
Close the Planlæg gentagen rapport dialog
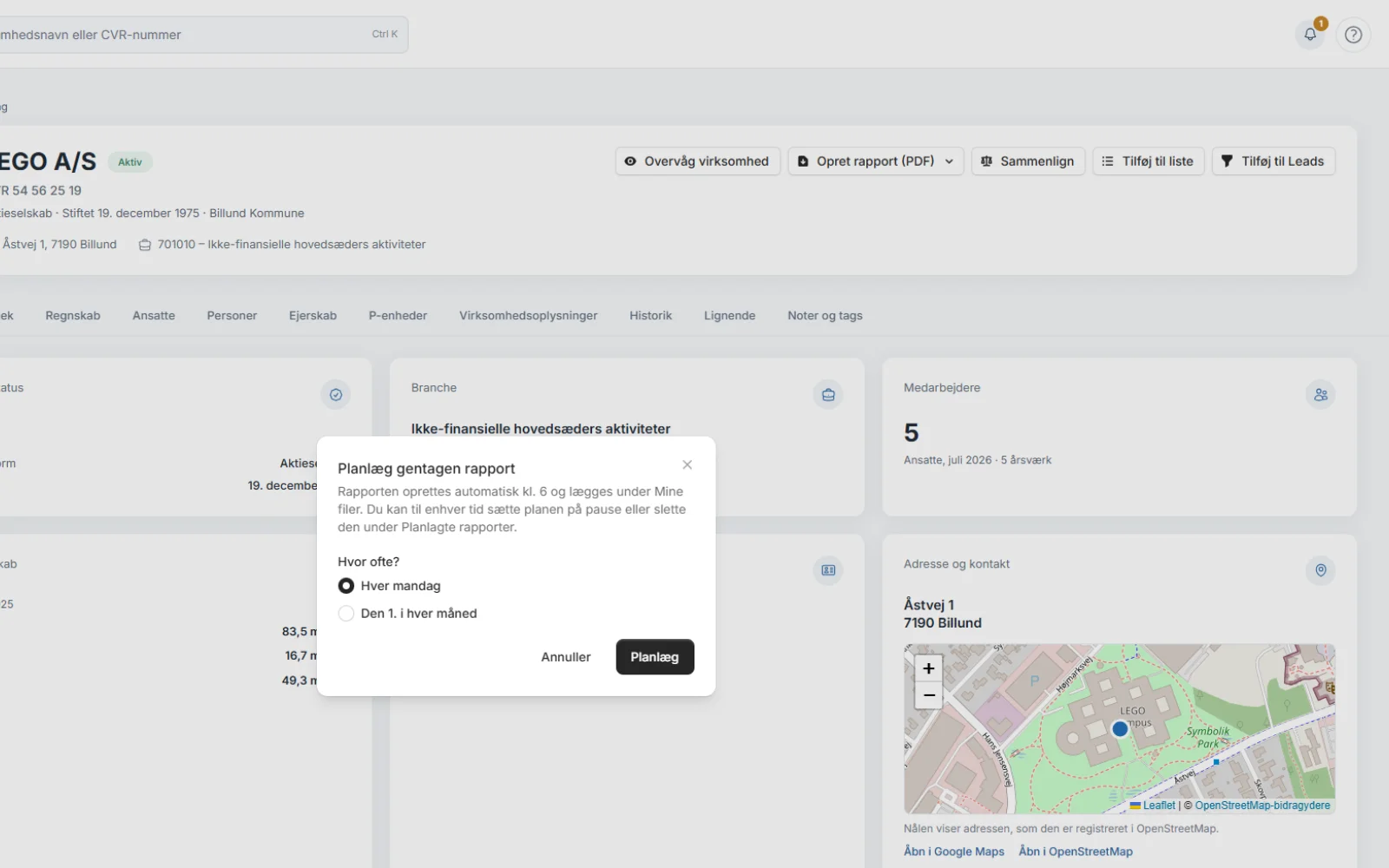click(687, 465)
